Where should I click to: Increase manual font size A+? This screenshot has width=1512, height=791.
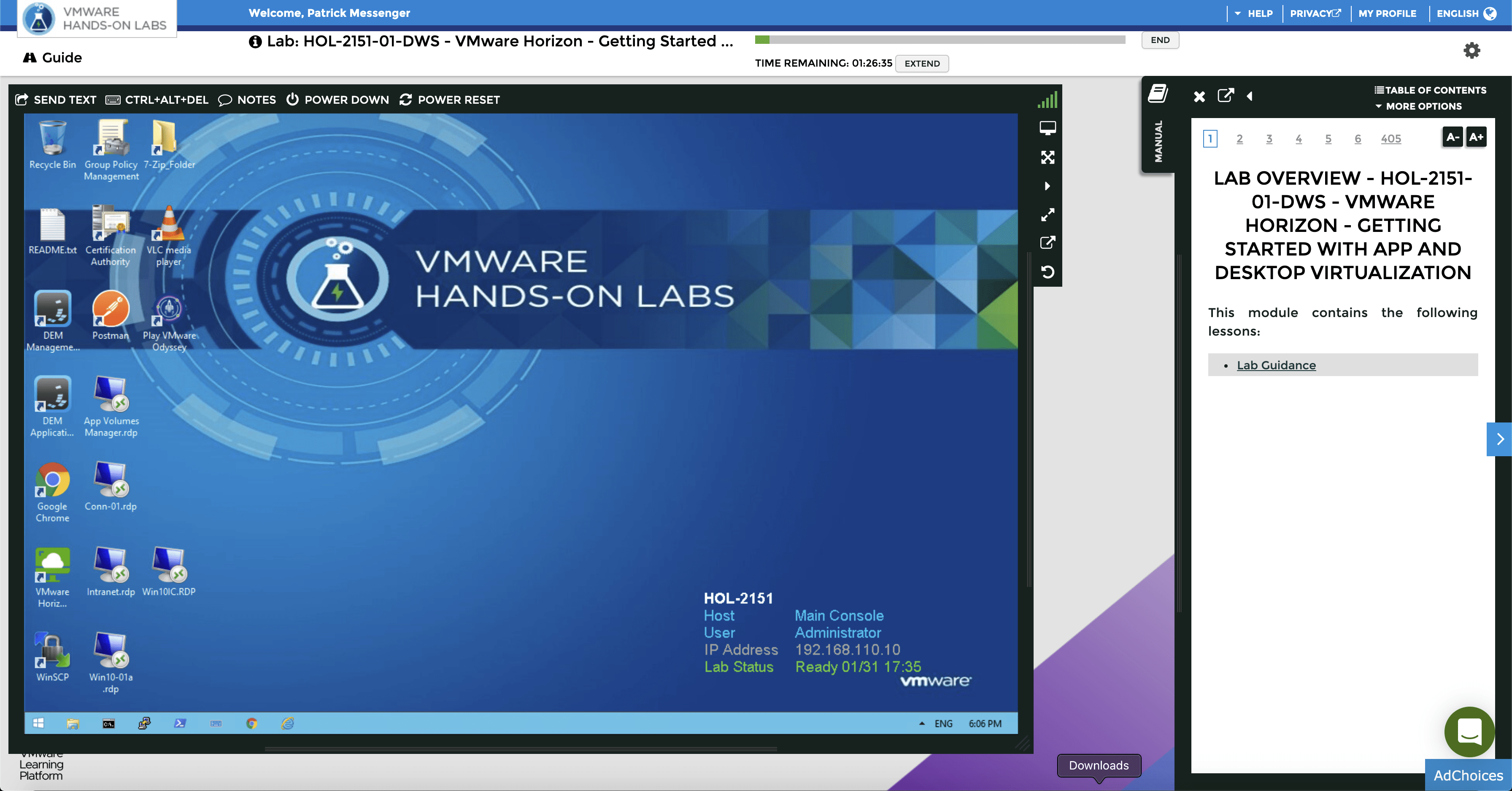click(x=1476, y=137)
